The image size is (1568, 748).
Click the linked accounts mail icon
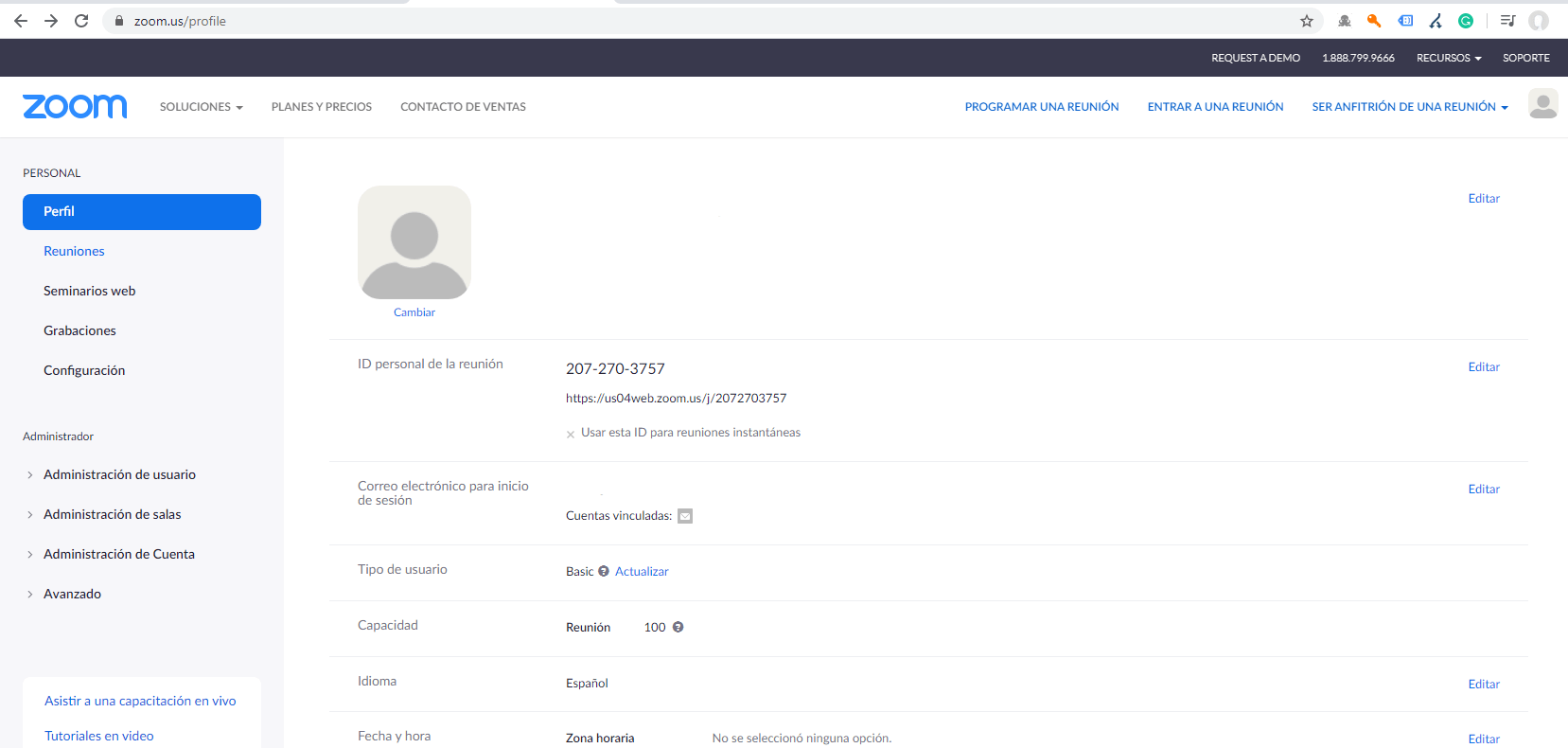pyautogui.click(x=685, y=516)
